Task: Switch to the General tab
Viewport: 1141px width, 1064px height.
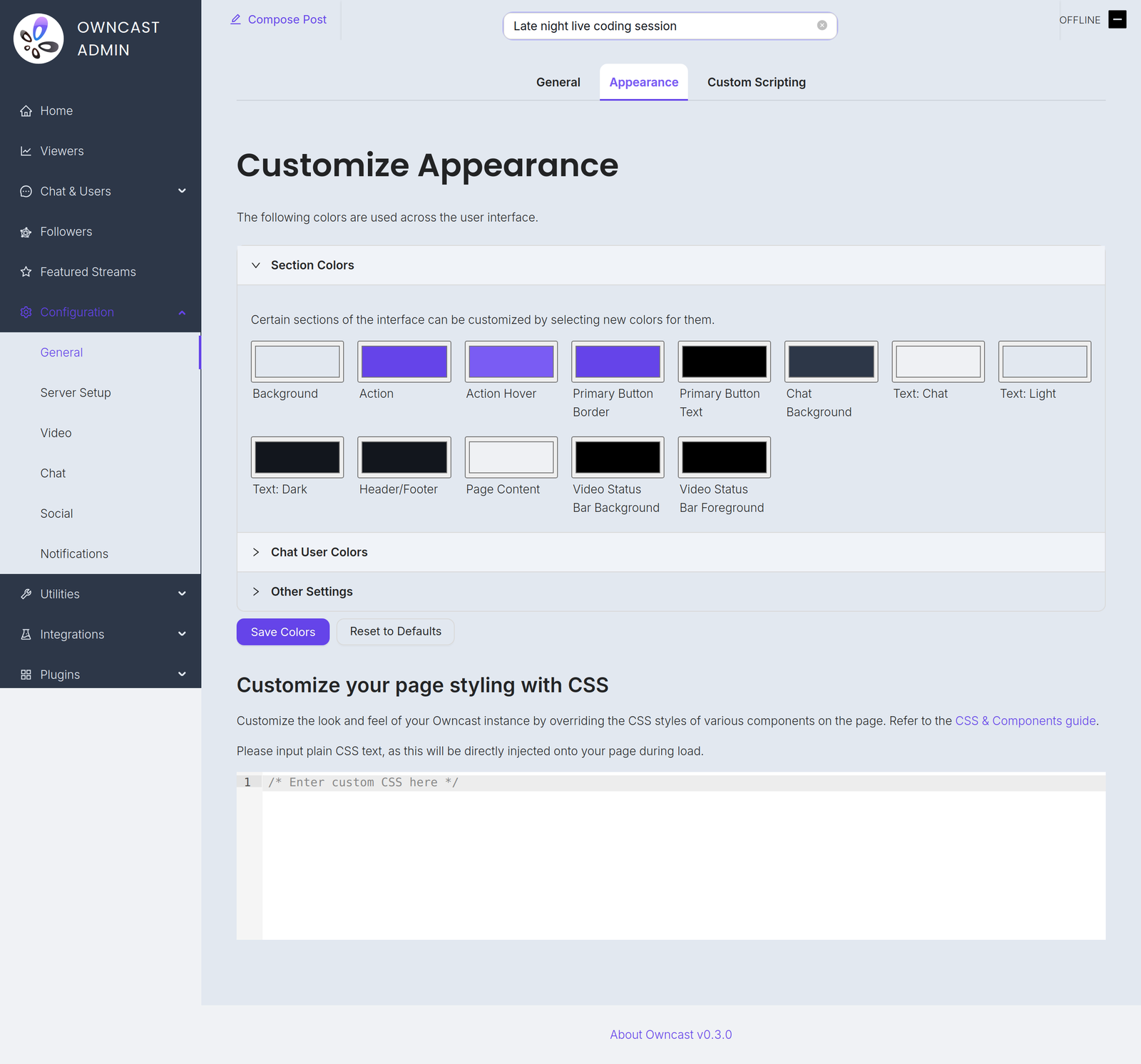Action: [x=558, y=82]
